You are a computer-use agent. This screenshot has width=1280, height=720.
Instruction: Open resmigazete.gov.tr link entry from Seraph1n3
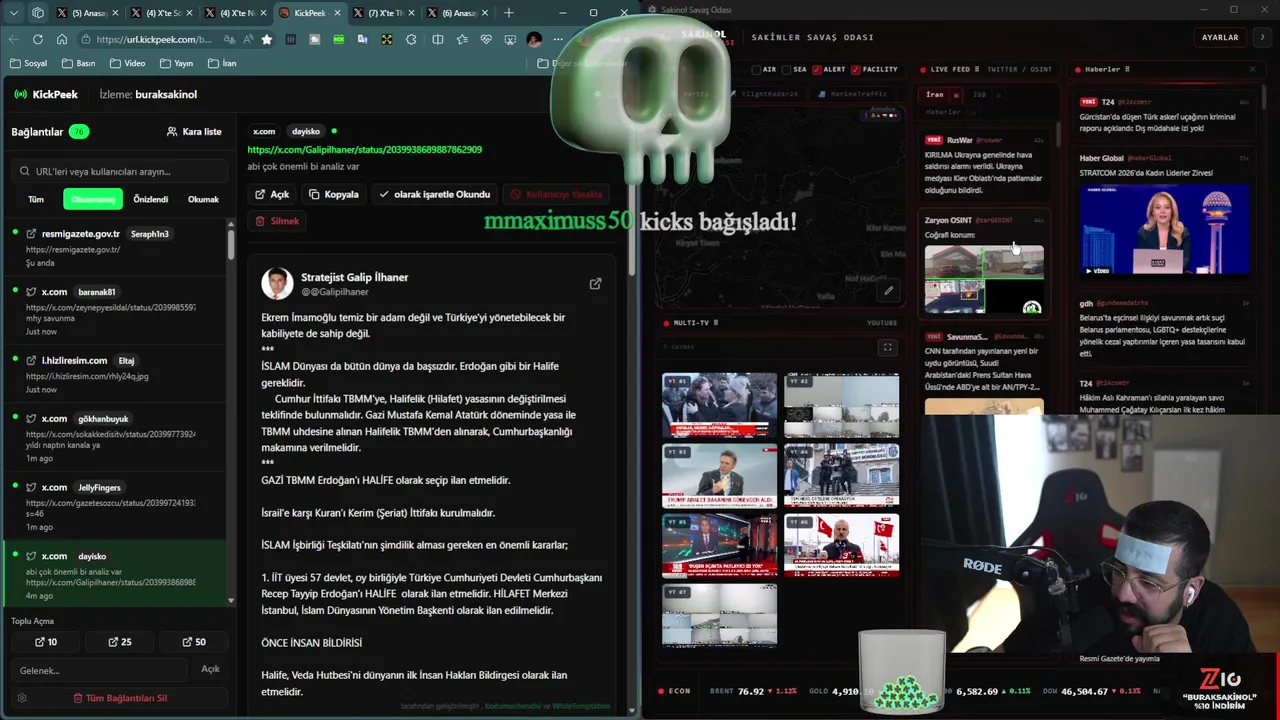coord(114,247)
